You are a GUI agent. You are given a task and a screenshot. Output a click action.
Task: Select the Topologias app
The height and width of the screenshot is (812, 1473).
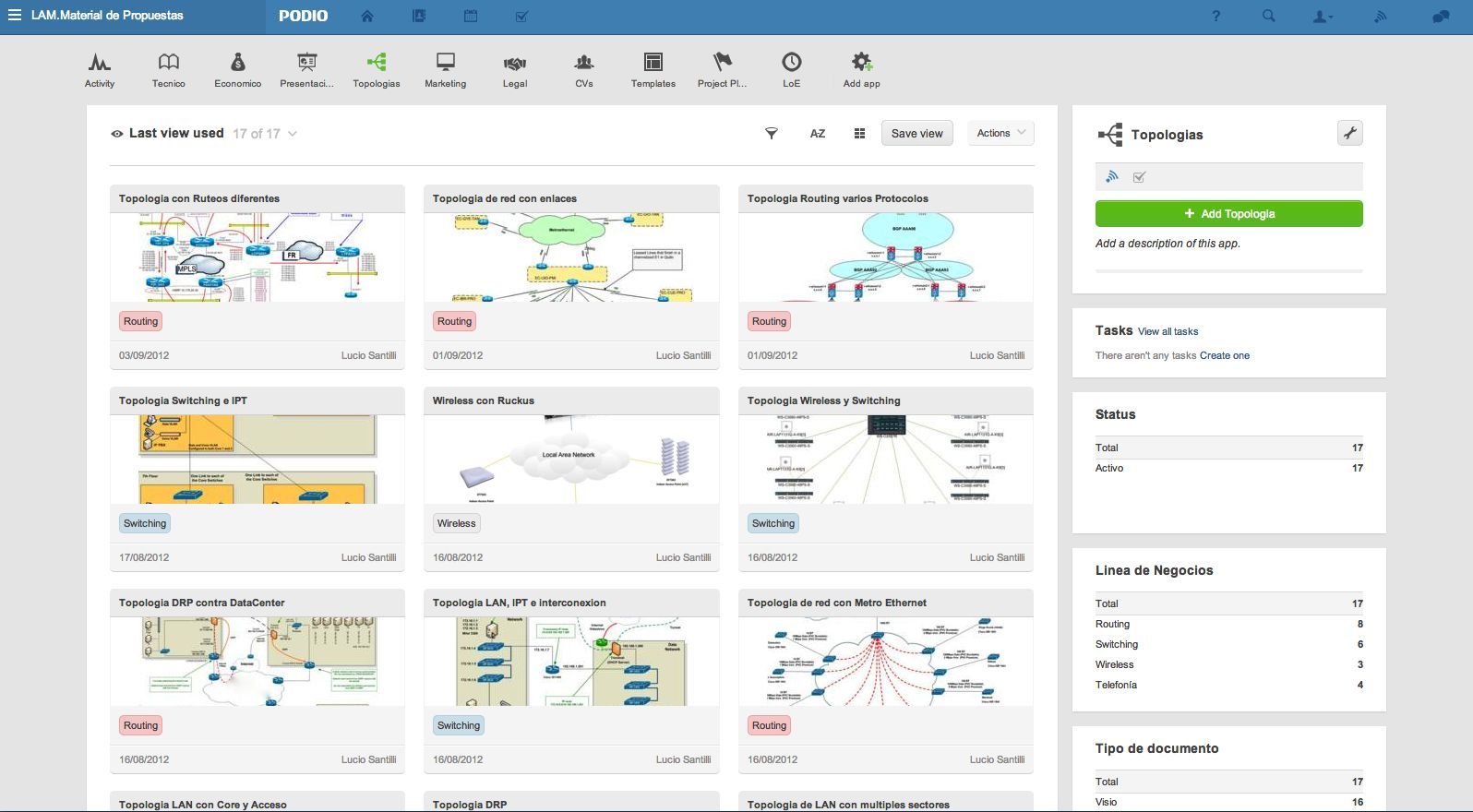coord(377,70)
